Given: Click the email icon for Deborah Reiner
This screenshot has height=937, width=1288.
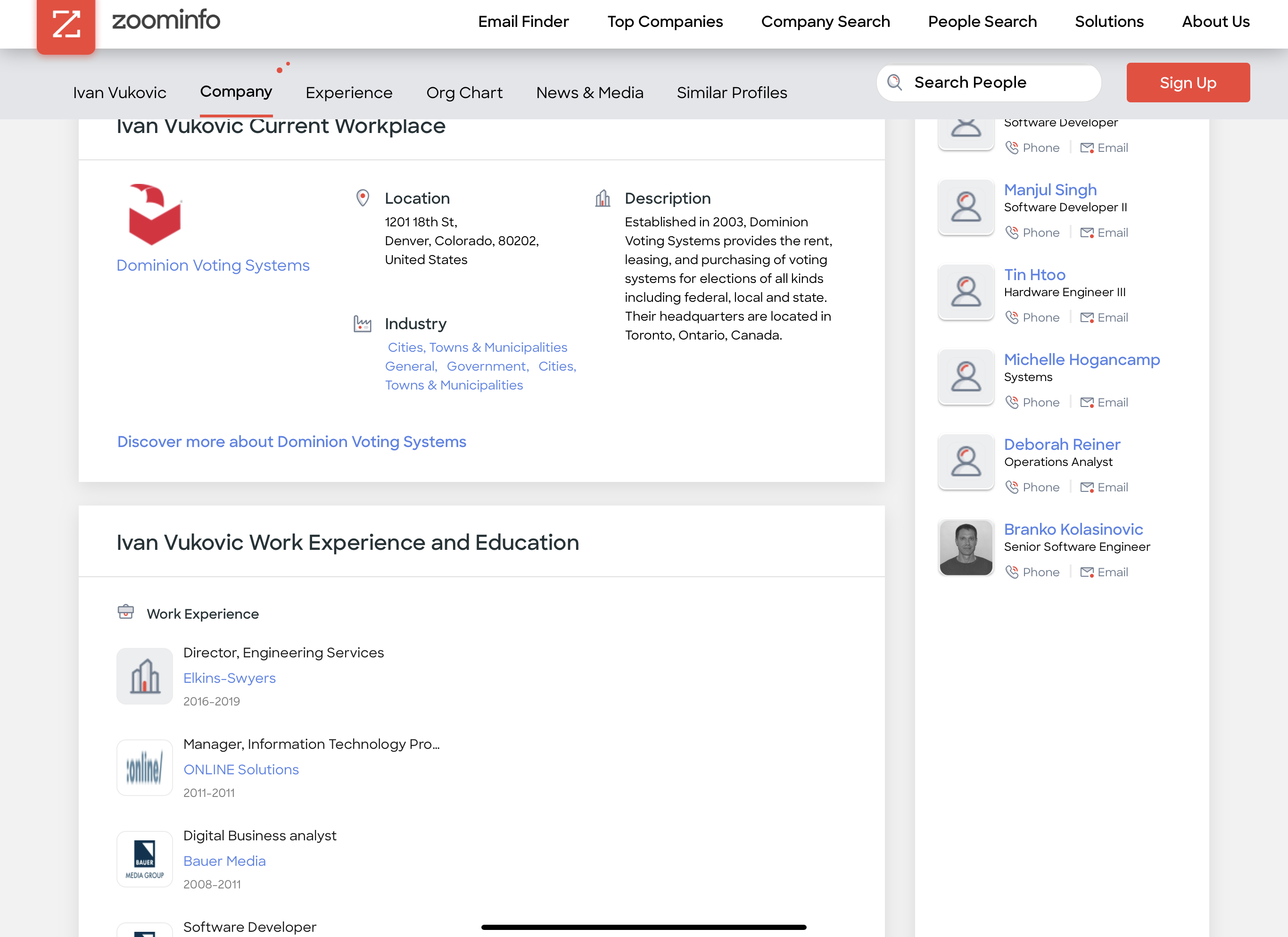Looking at the screenshot, I should (x=1087, y=487).
